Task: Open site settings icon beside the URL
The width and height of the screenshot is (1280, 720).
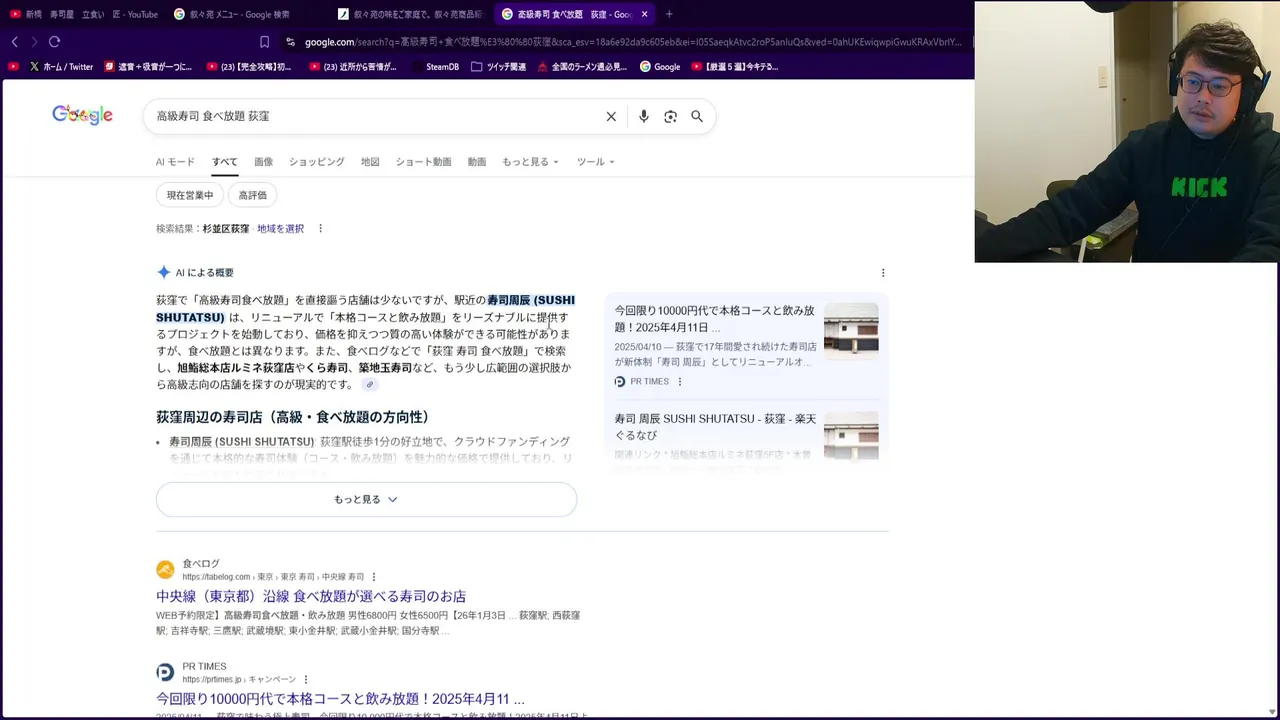Action: pyautogui.click(x=290, y=42)
